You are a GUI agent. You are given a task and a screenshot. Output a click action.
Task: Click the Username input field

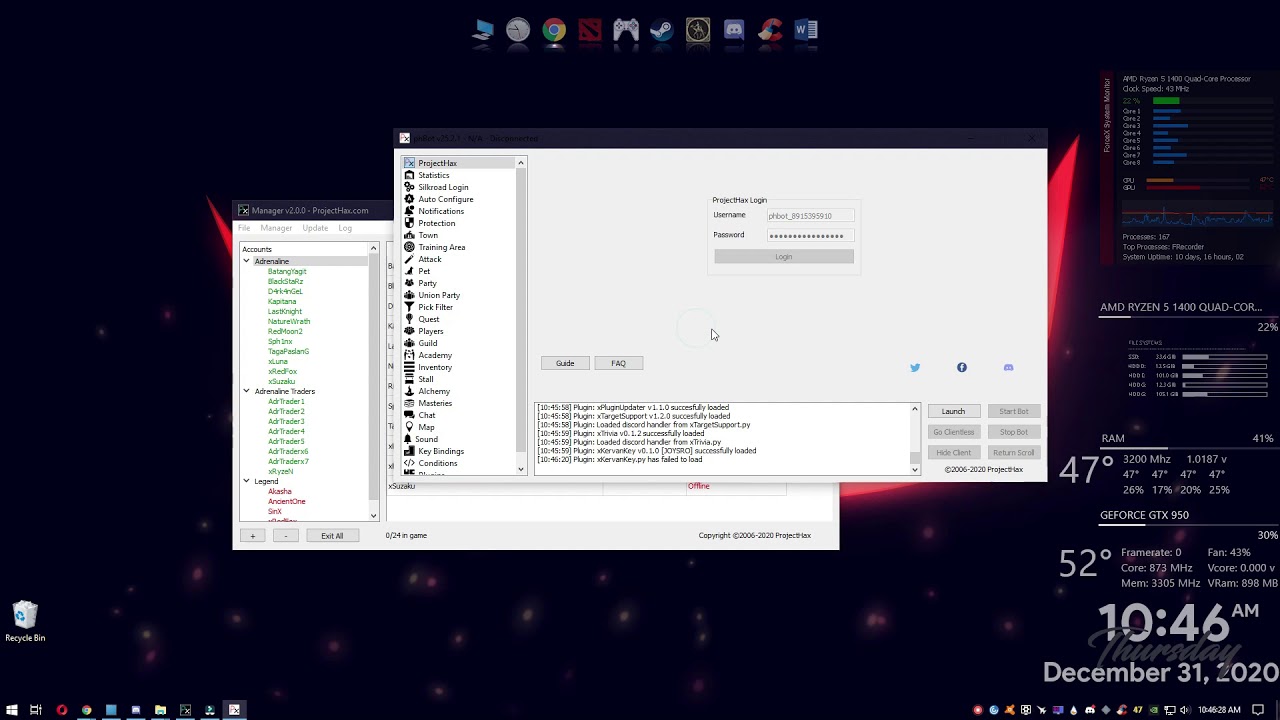pyautogui.click(x=811, y=216)
